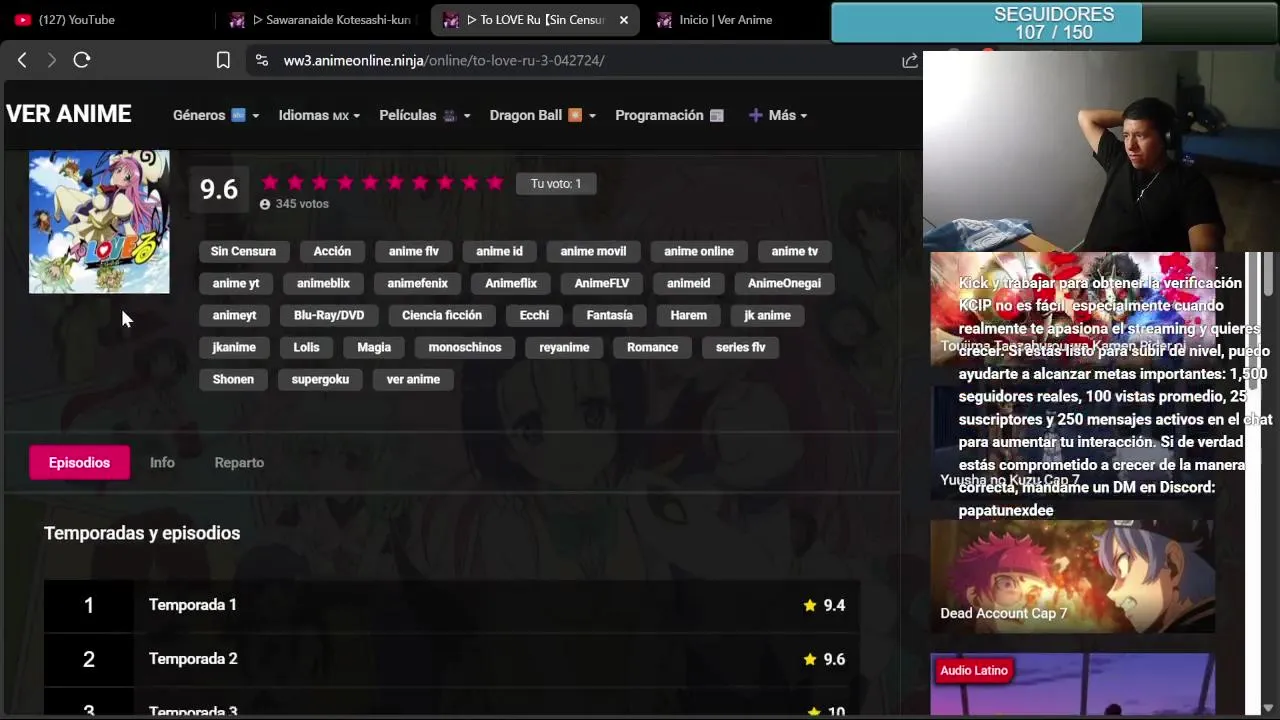Click the Yuusha no Kuzu Cap 7 card
The width and height of the screenshot is (1280, 720).
point(1072,441)
